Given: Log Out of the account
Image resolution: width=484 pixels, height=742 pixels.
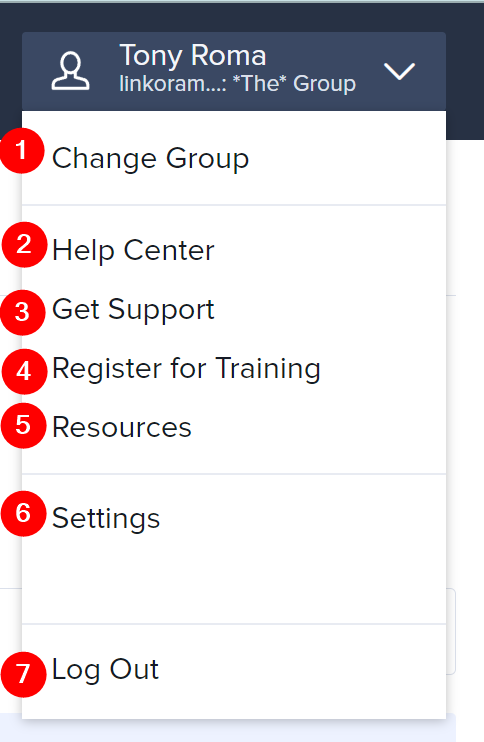Looking at the screenshot, I should click(105, 670).
